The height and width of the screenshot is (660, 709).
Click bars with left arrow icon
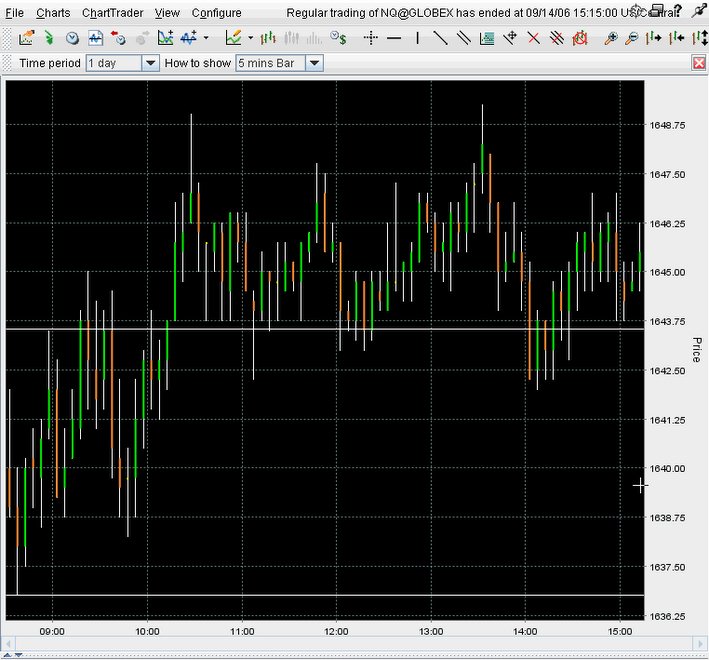pyautogui.click(x=676, y=38)
